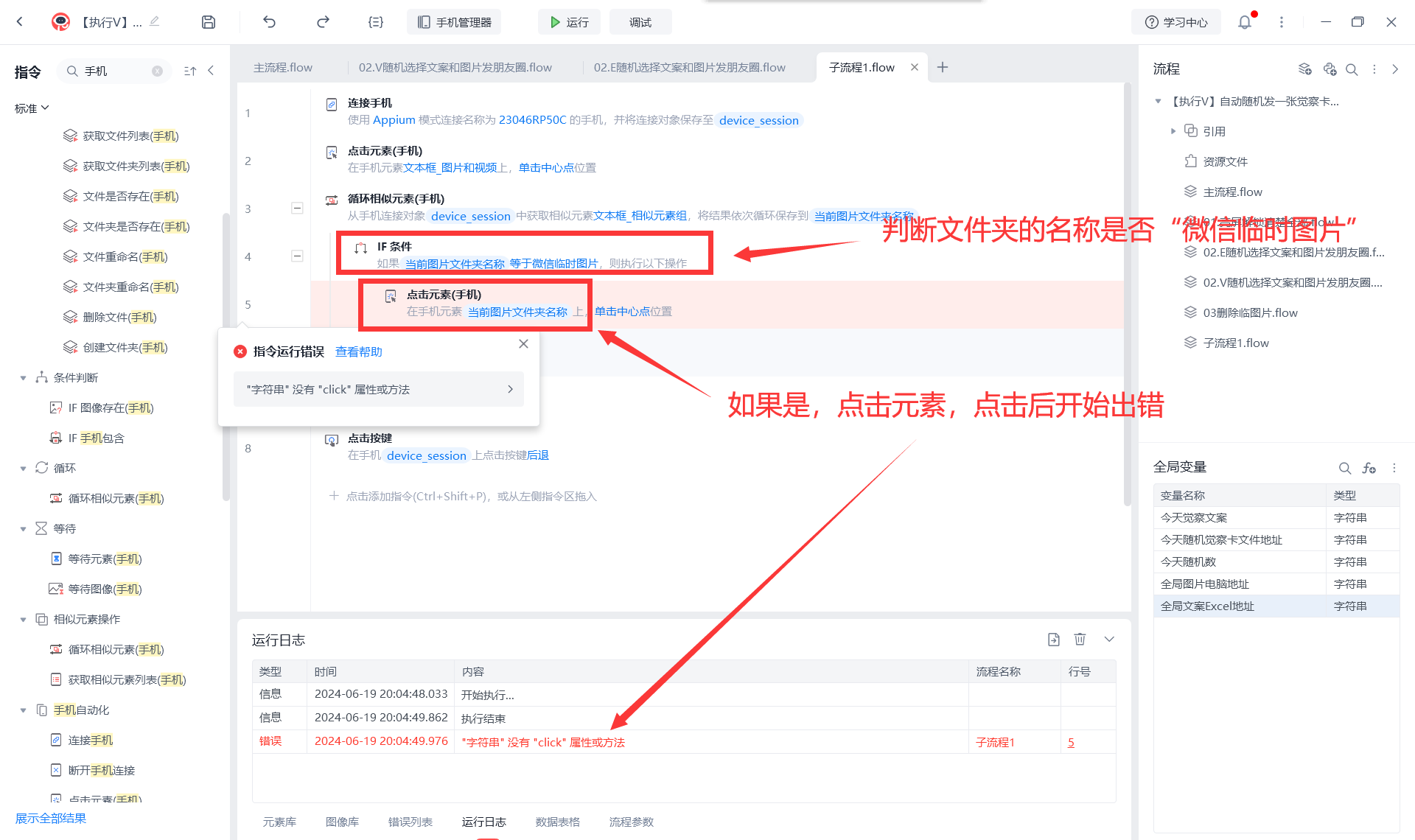Open the notification bell
The image size is (1415, 840).
point(1245,22)
